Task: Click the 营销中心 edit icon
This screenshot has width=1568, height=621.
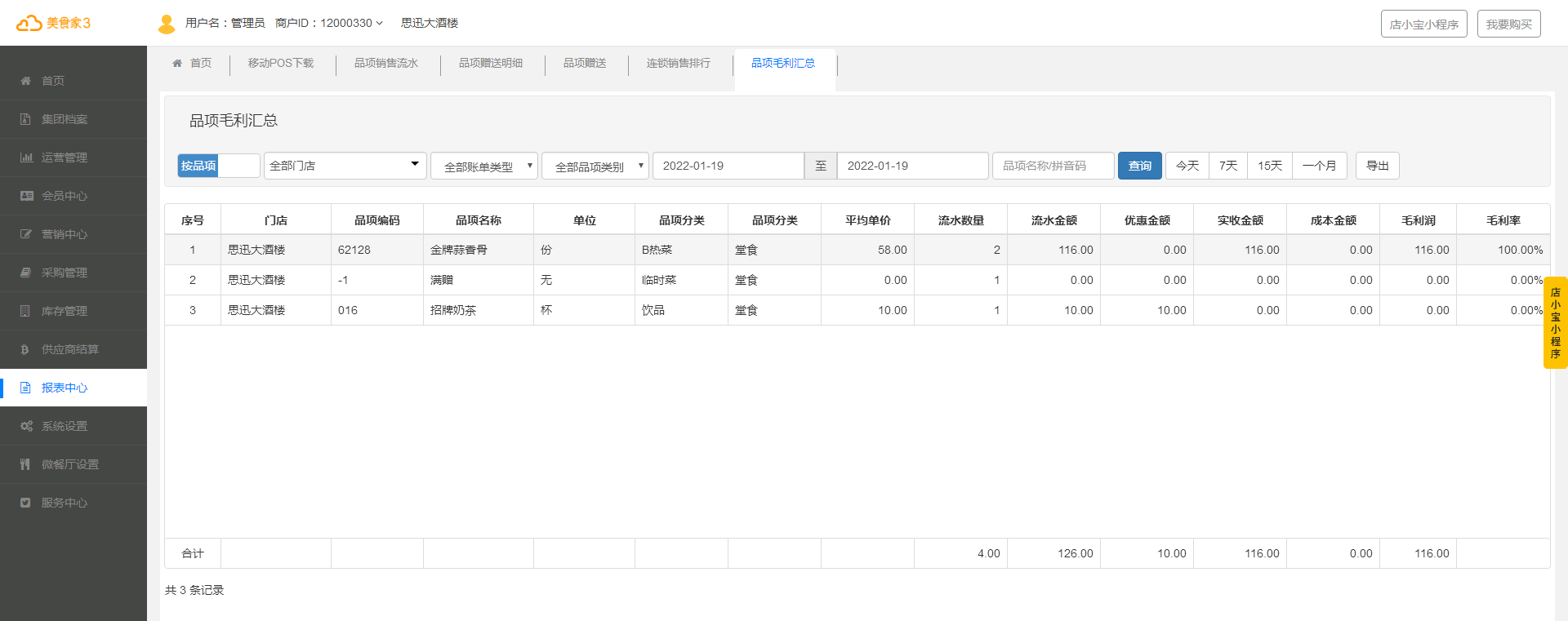Action: [26, 234]
